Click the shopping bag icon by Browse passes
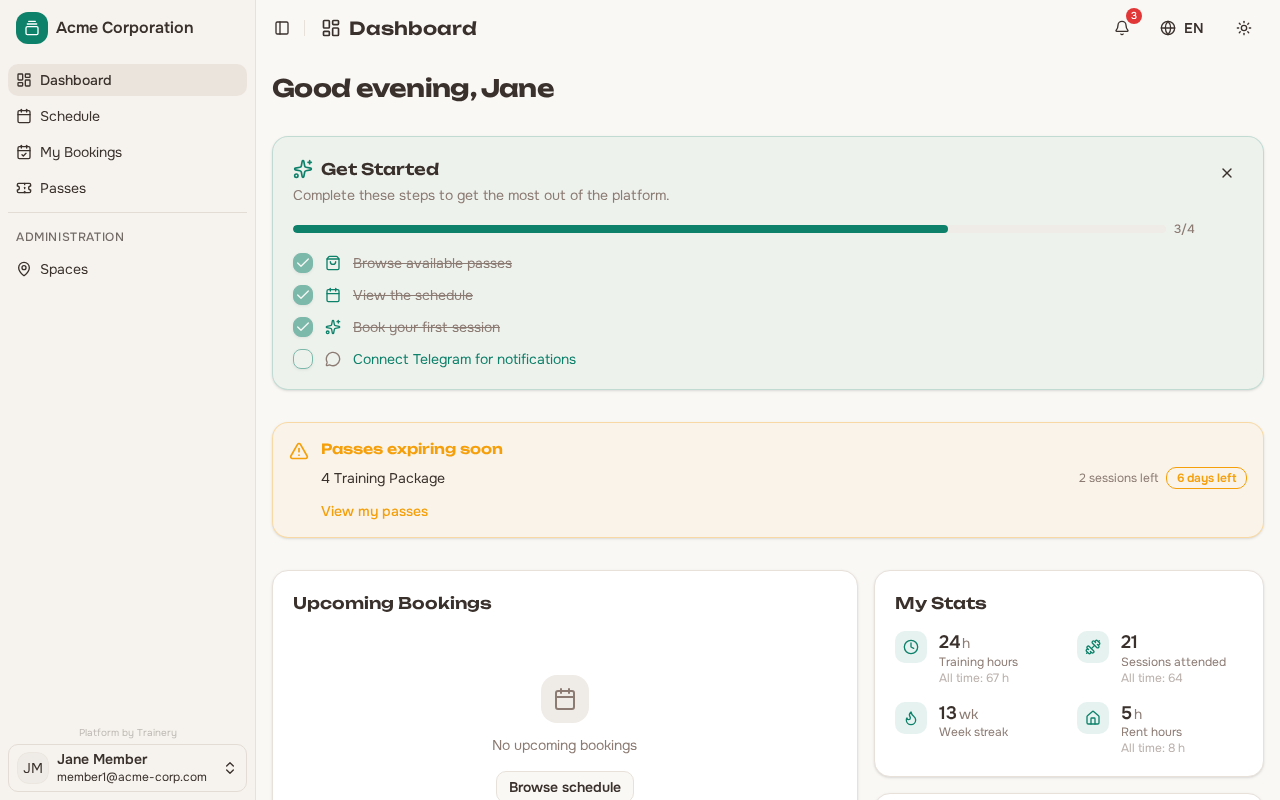 tap(333, 263)
